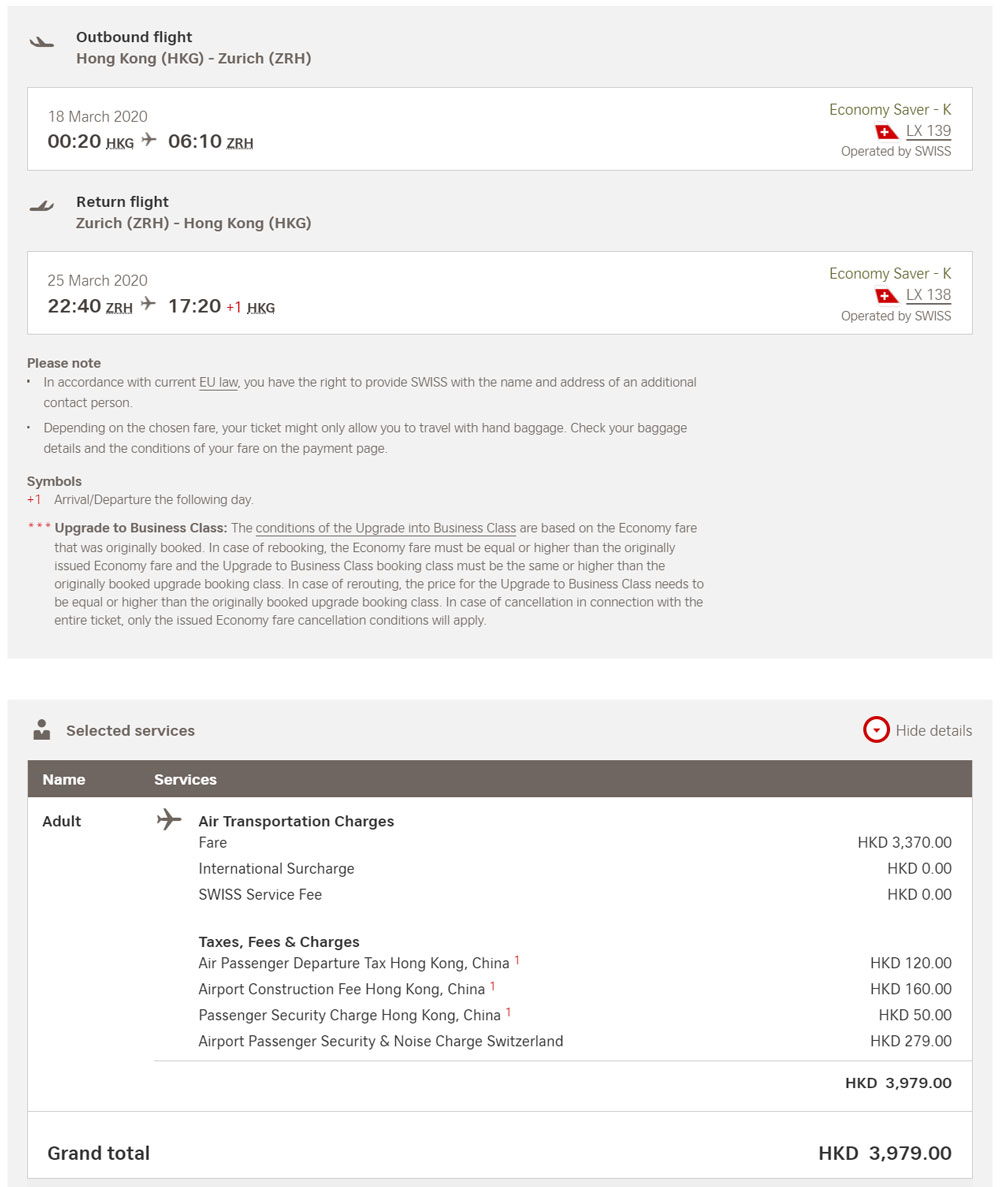Click the Name column header
This screenshot has width=1000, height=1187.
64,779
